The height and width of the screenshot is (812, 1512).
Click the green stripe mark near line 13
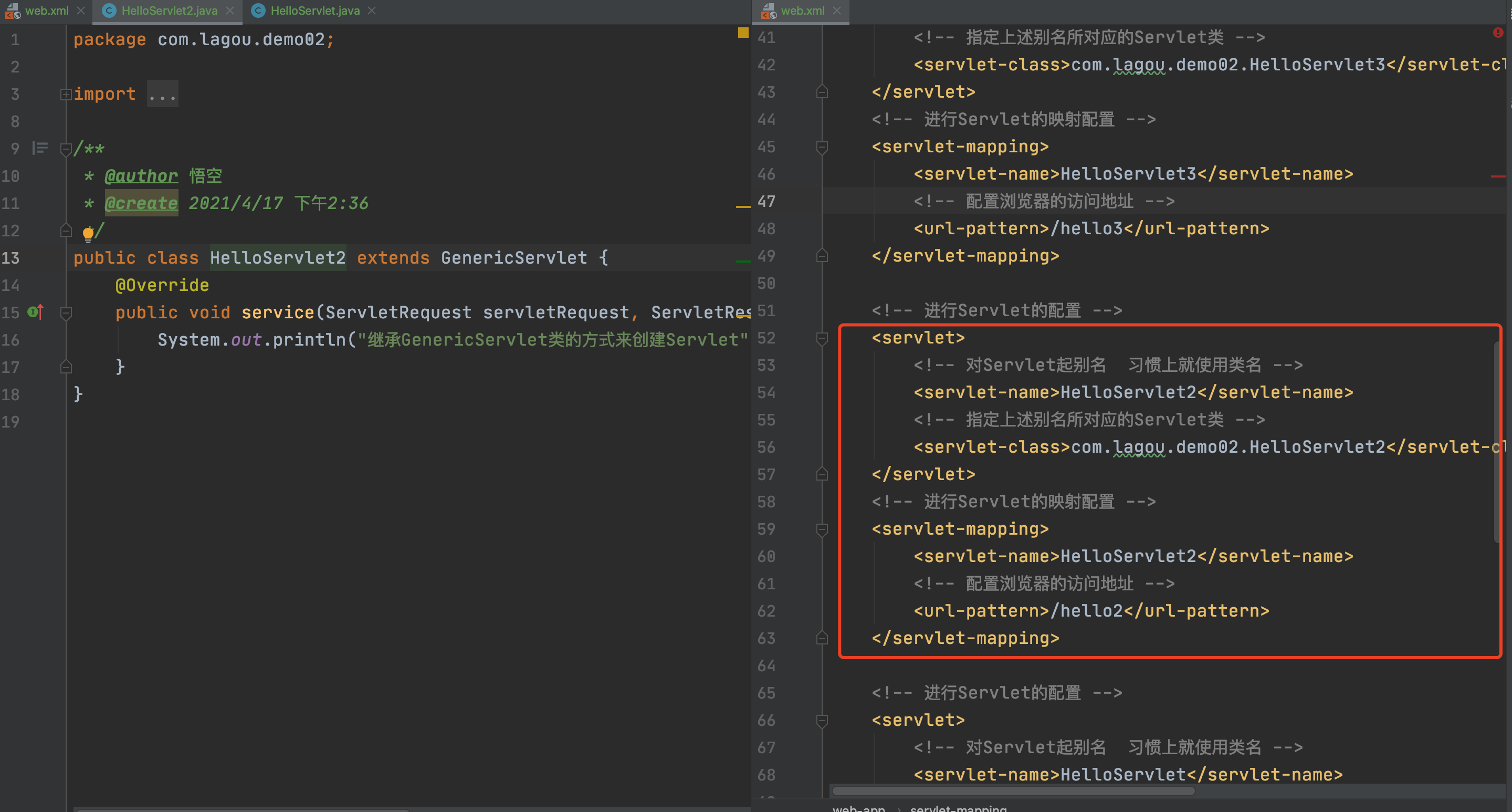click(743, 261)
